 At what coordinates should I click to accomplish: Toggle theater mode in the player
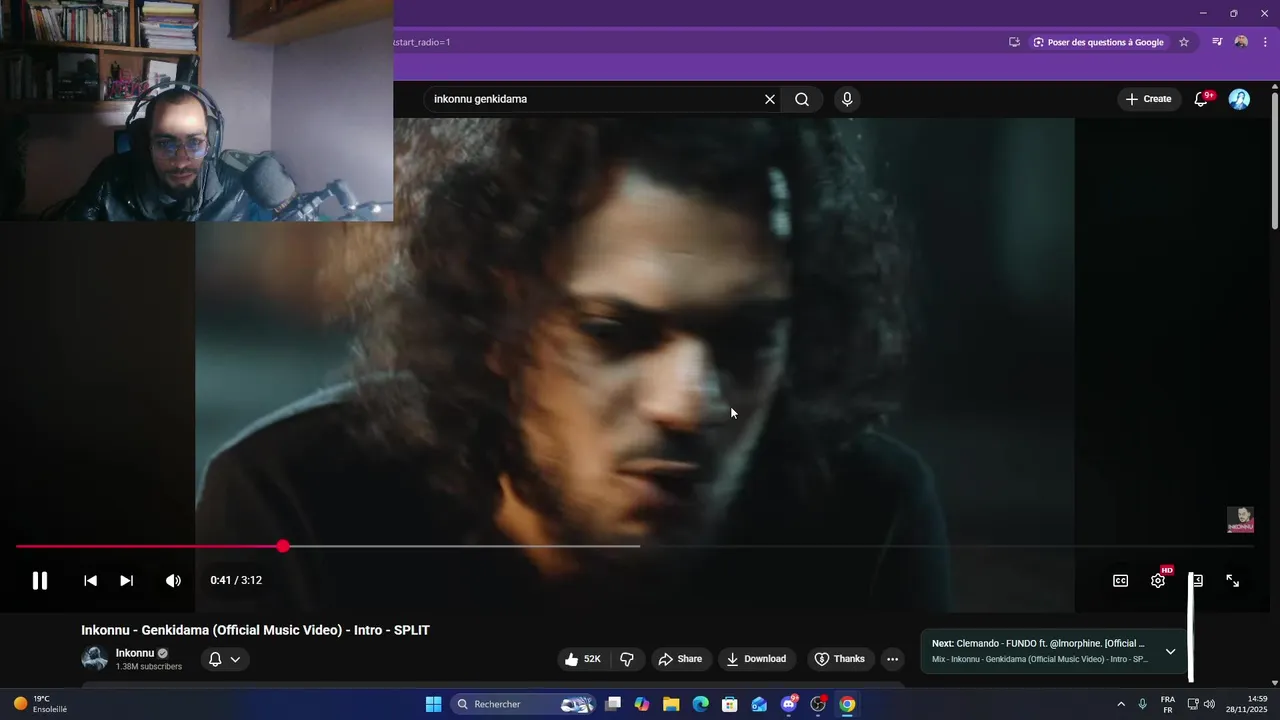coord(1197,581)
